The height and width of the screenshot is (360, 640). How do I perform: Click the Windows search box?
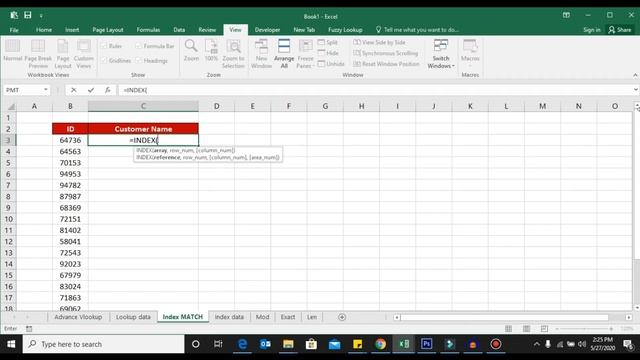tap(104, 344)
